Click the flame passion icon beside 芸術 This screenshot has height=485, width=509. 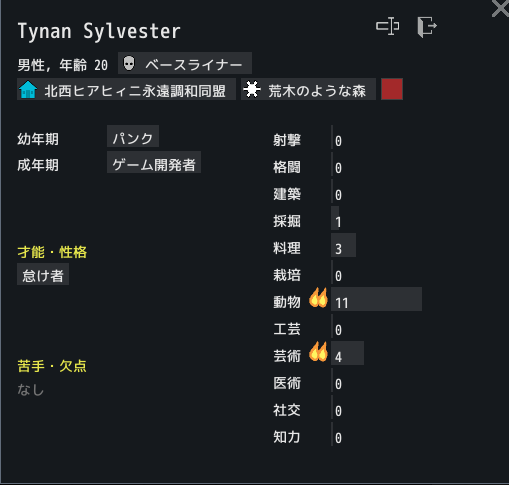coord(318,352)
